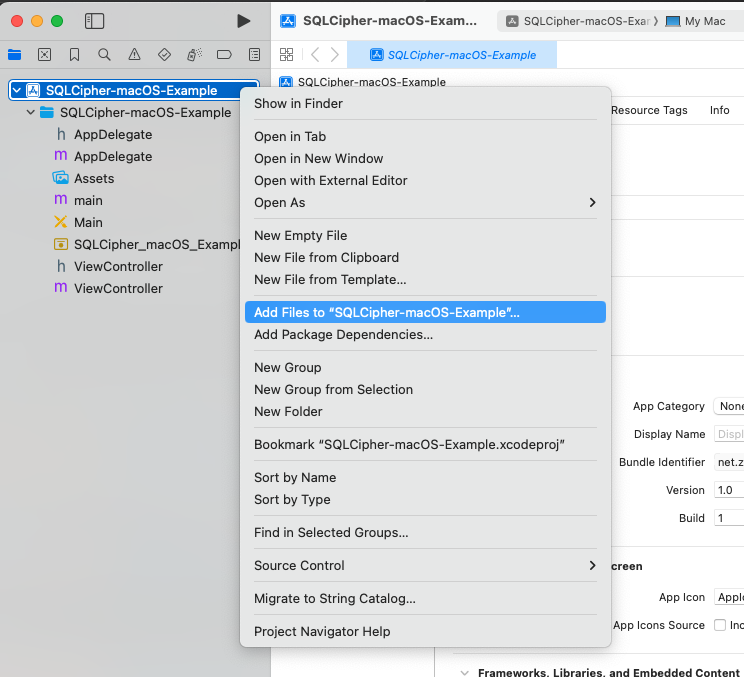The height and width of the screenshot is (677, 744).
Task: Click the Build number field
Action: [729, 518]
